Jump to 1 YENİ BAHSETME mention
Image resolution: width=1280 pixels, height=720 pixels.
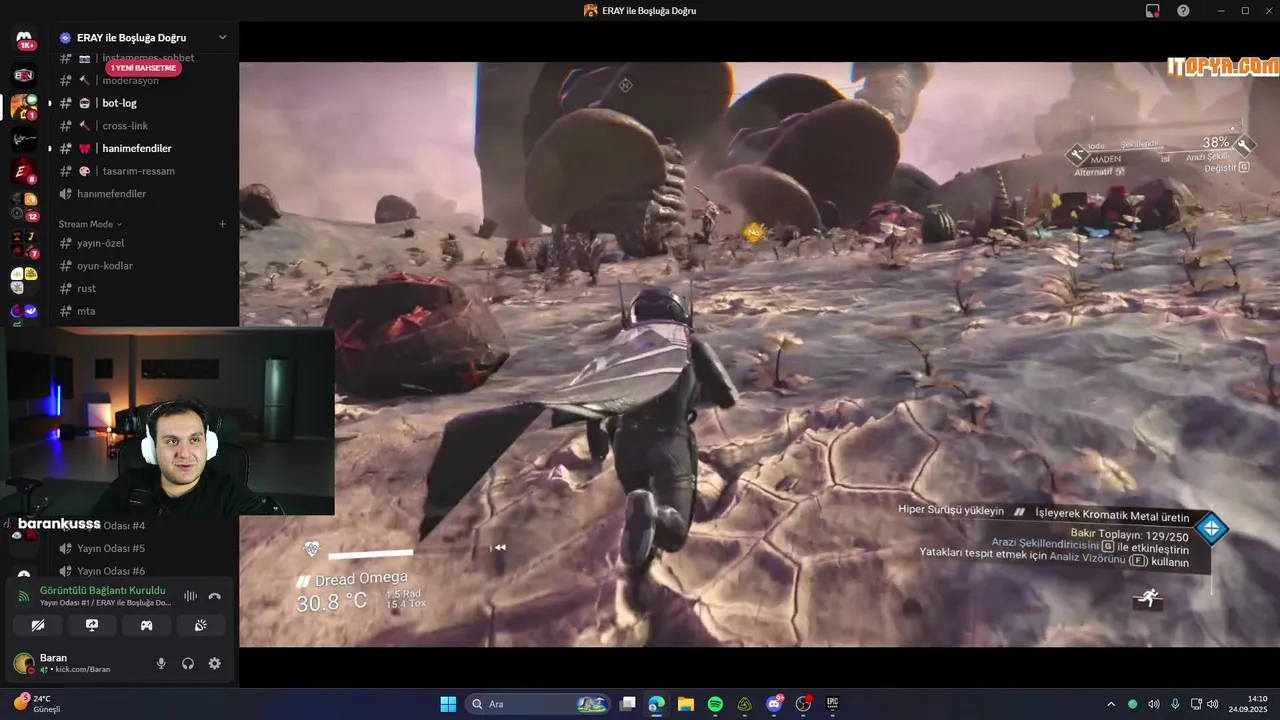pyautogui.click(x=143, y=68)
